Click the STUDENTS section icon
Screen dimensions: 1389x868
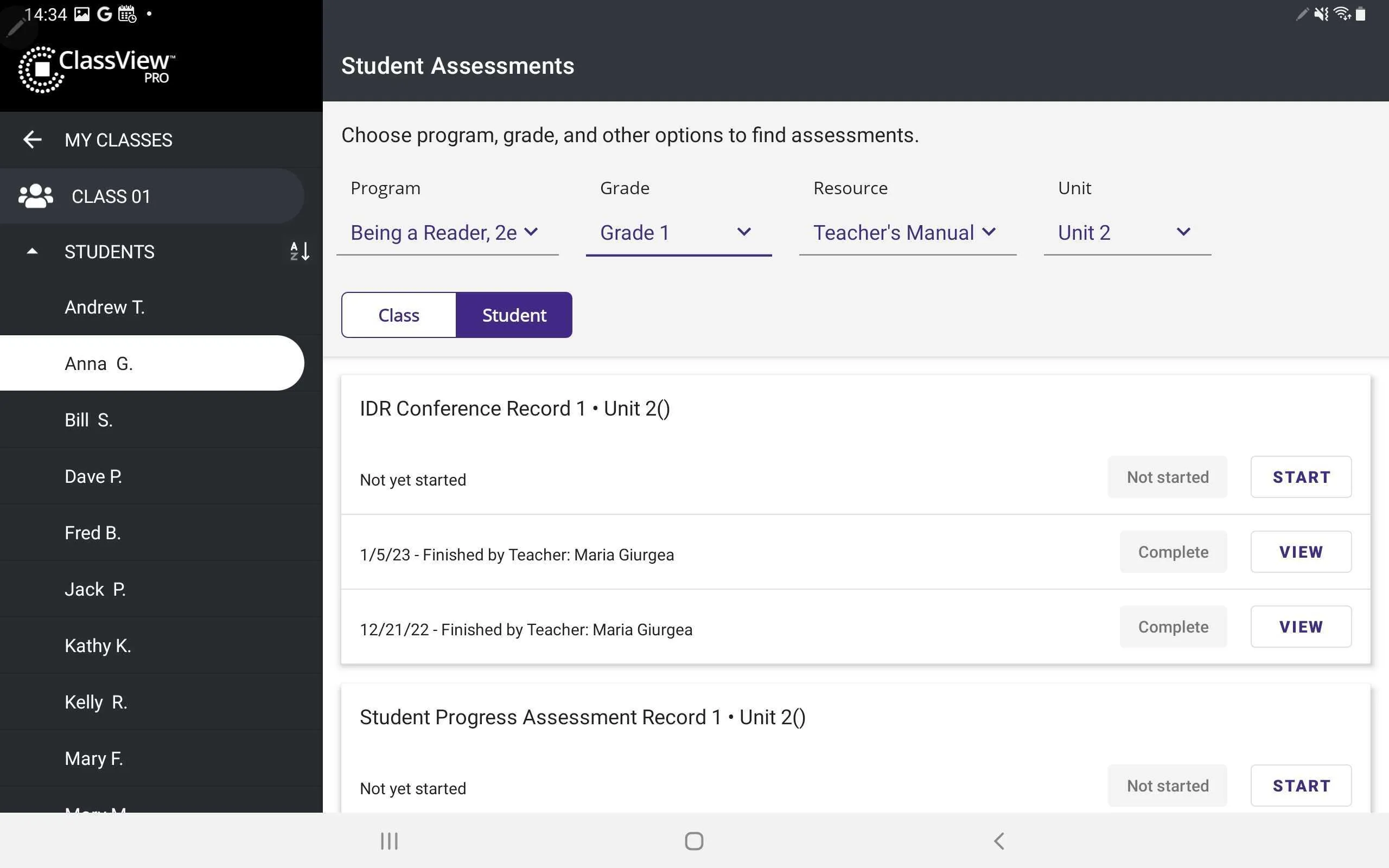click(x=33, y=252)
